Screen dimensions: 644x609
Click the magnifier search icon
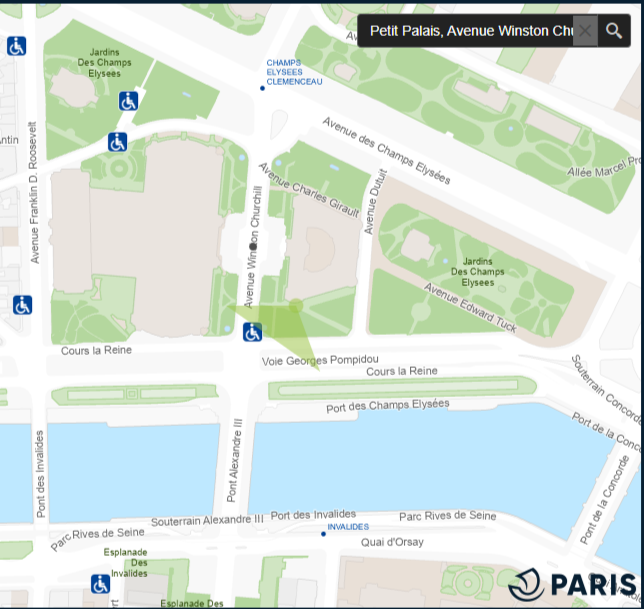tap(614, 31)
